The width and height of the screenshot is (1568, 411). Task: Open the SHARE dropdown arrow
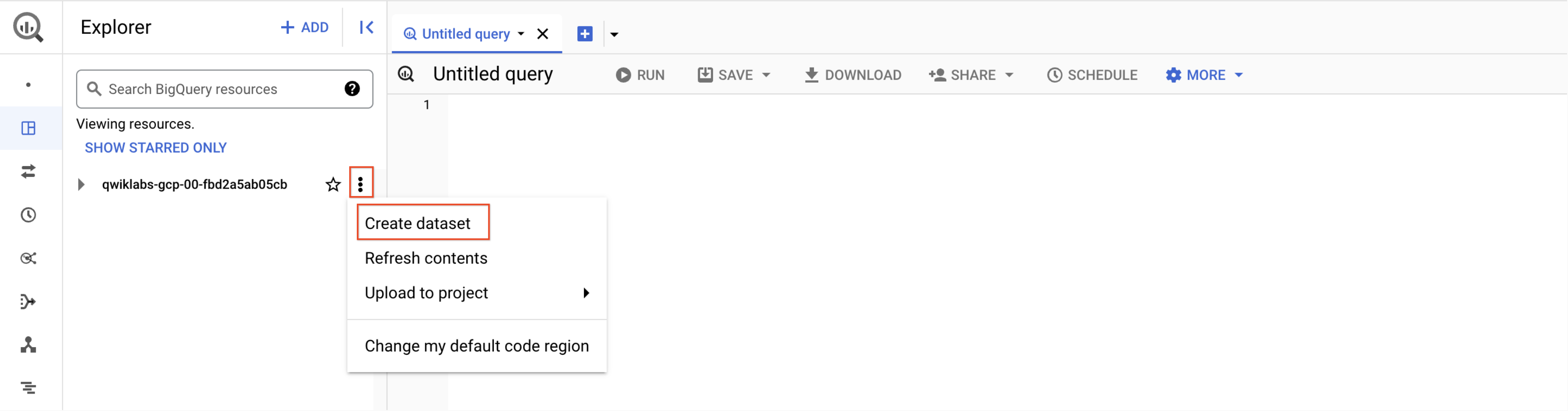point(1009,75)
